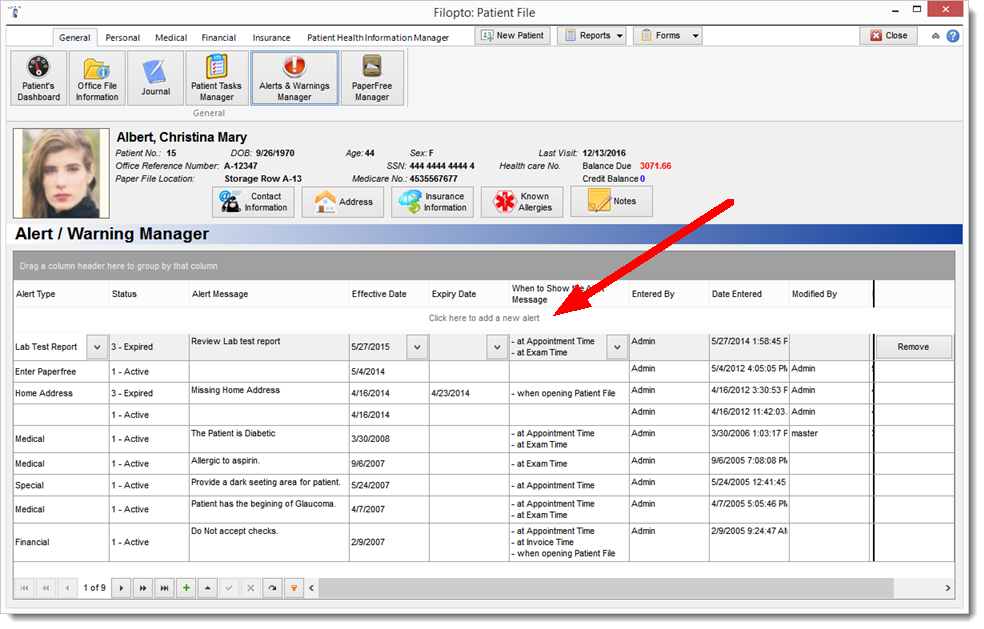The height and width of the screenshot is (629, 984).
Task: Open Office File Information
Action: [x=97, y=78]
